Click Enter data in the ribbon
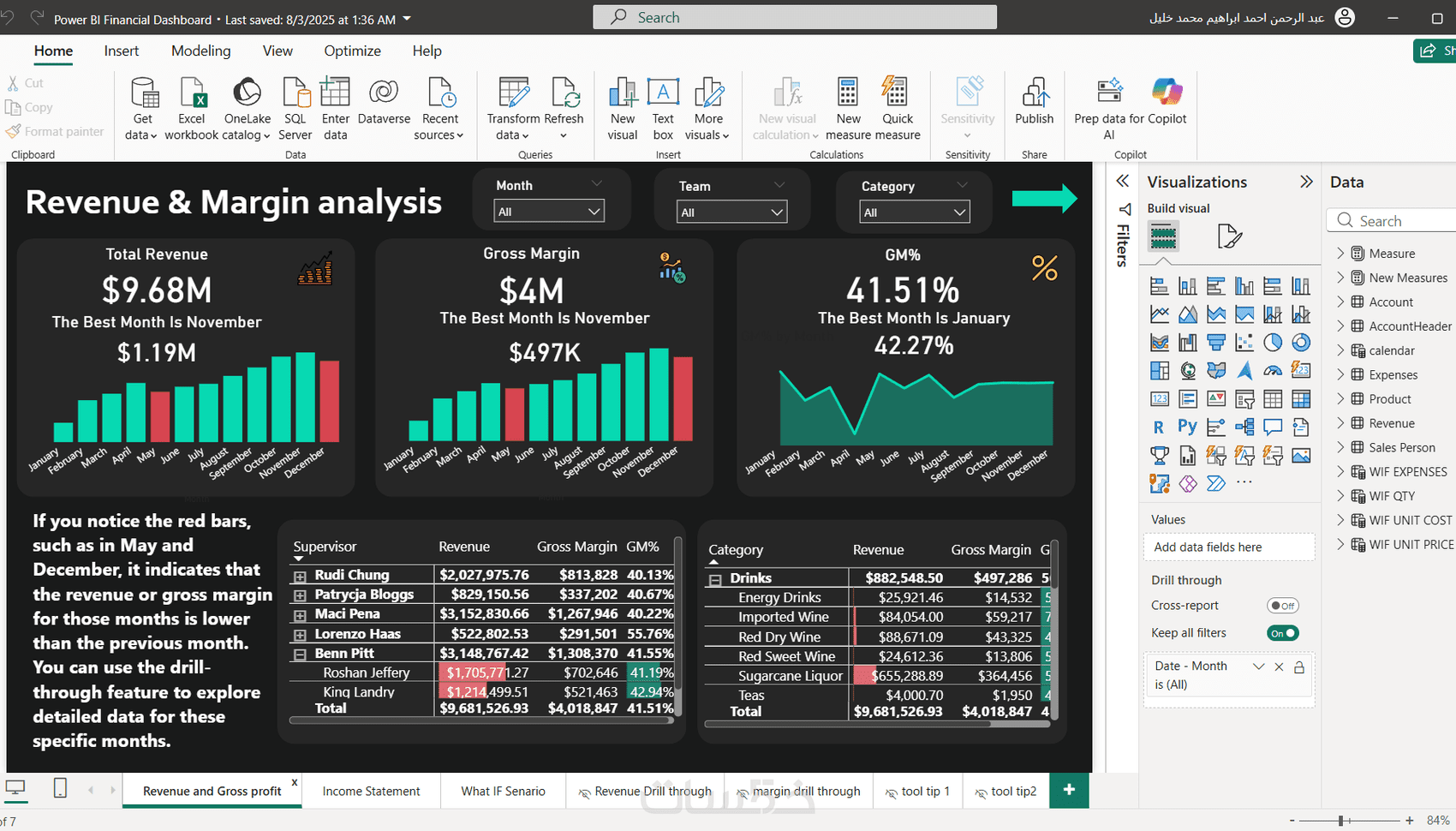Viewport: 1456px width, 831px height. coord(335,109)
